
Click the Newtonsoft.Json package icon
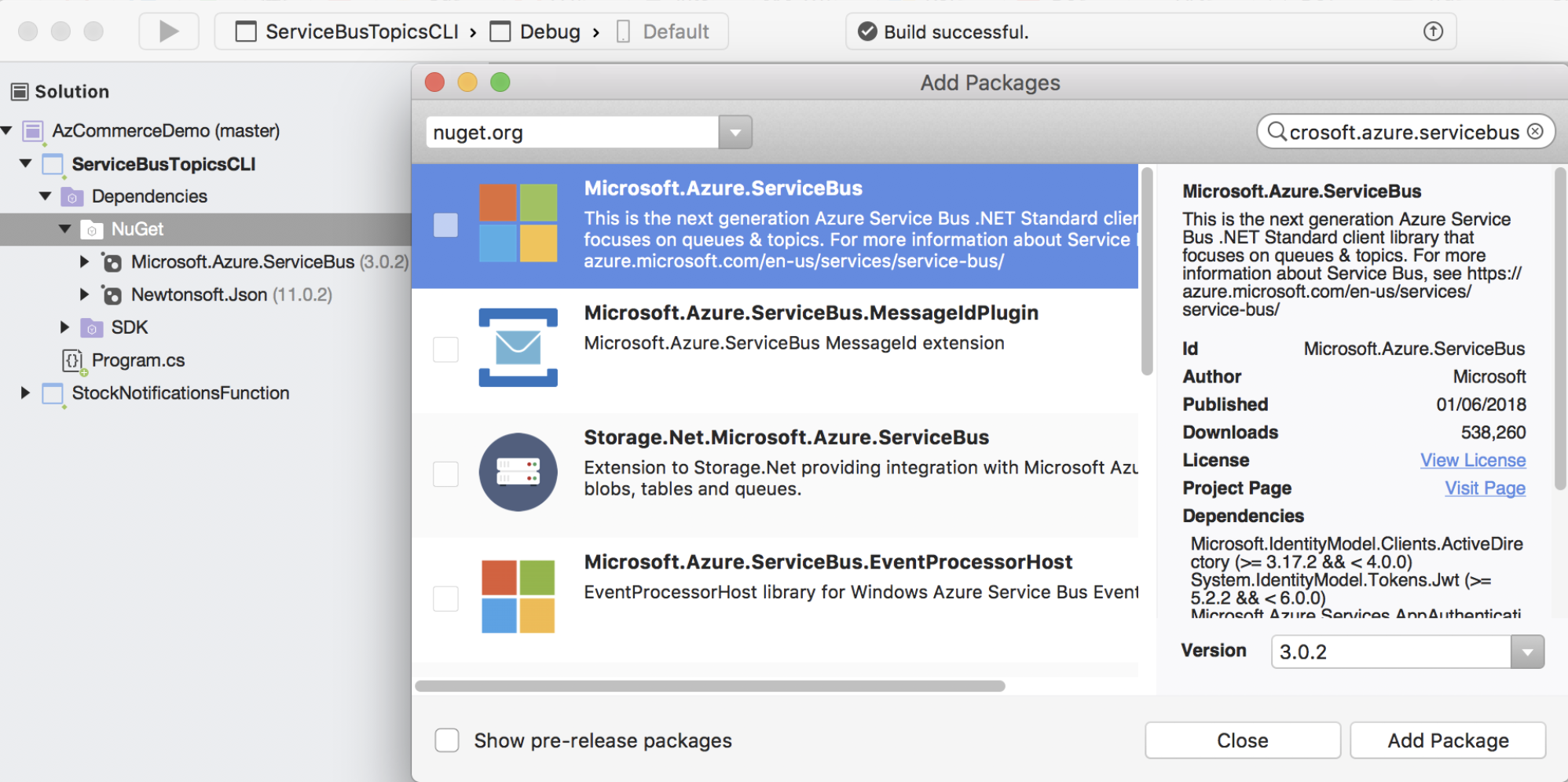[112, 295]
